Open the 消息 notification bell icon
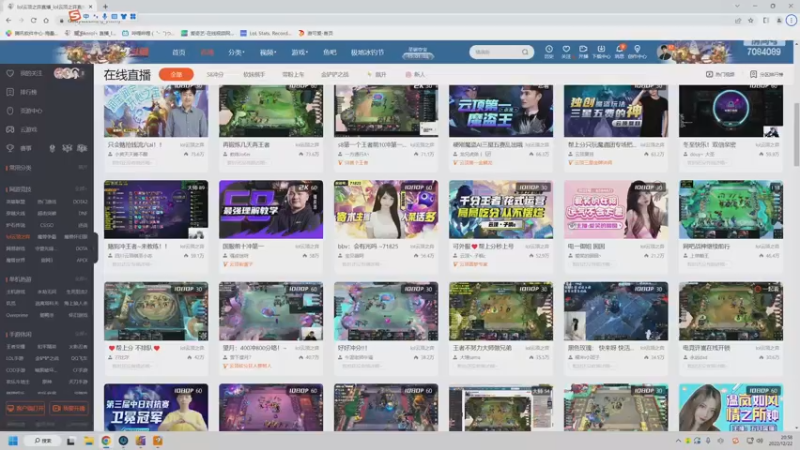 pyautogui.click(x=619, y=49)
